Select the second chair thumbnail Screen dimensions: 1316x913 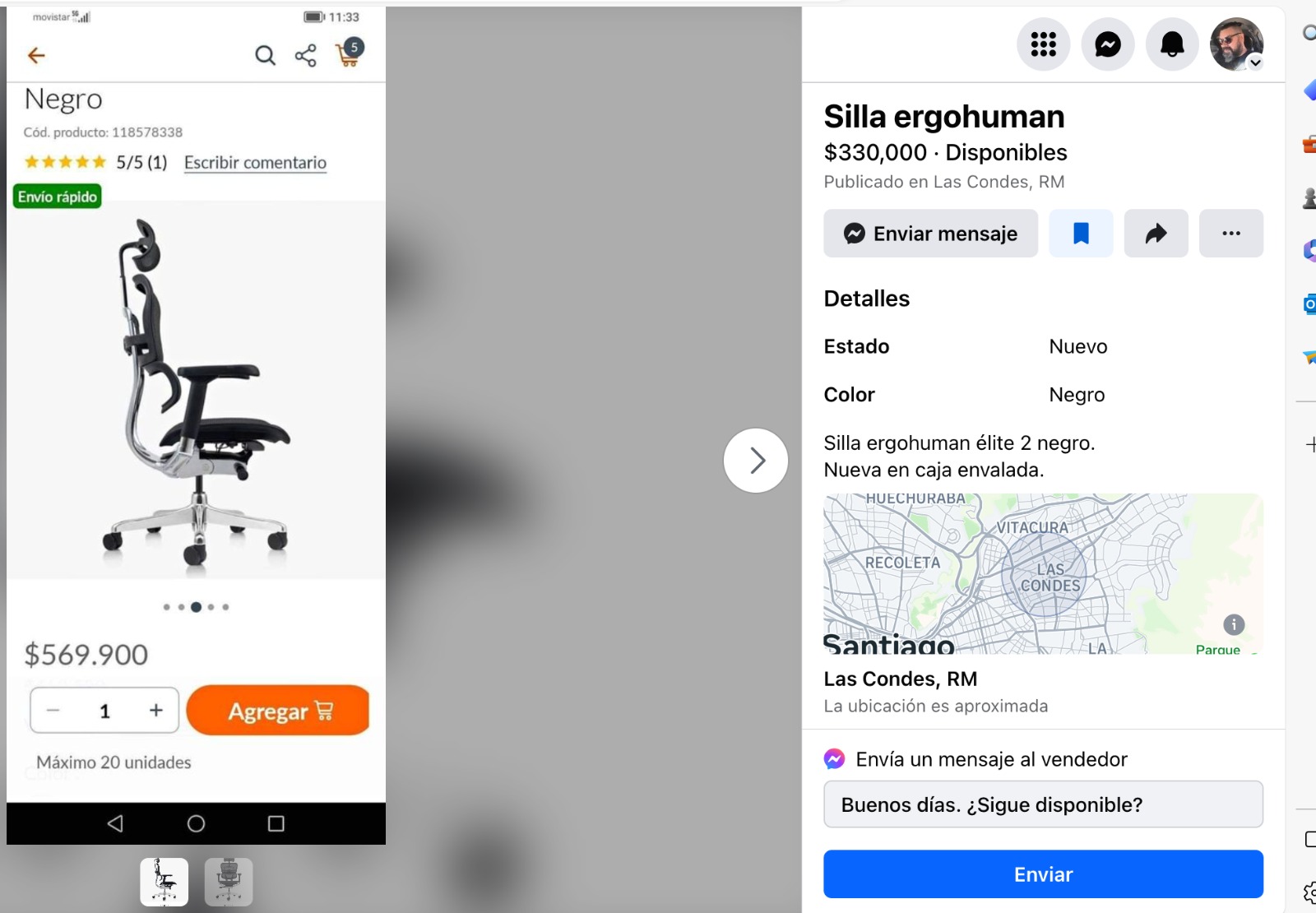point(229,882)
